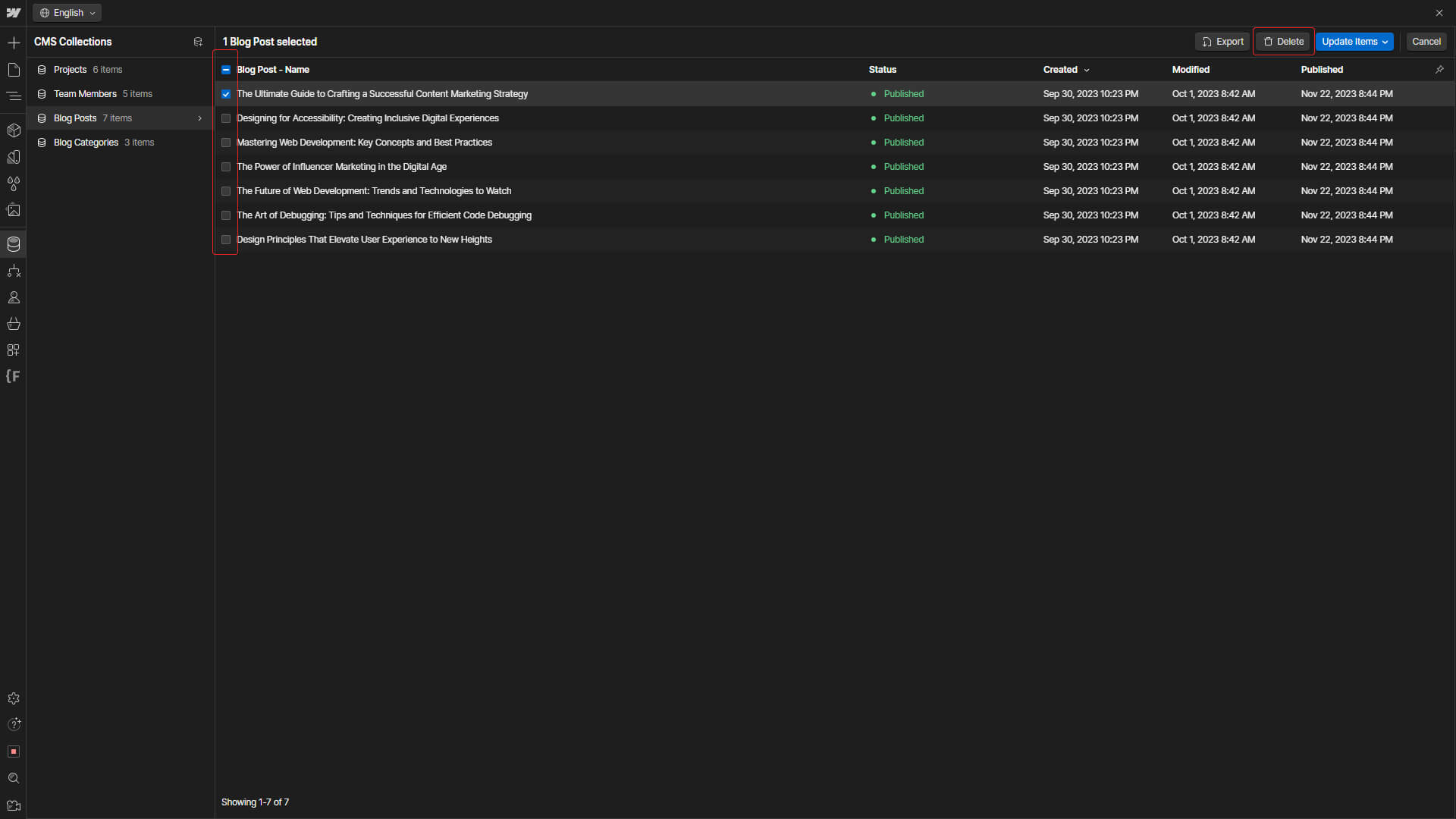
Task: Uncheck the Ultimate Guide blog post checkbox
Action: [226, 94]
